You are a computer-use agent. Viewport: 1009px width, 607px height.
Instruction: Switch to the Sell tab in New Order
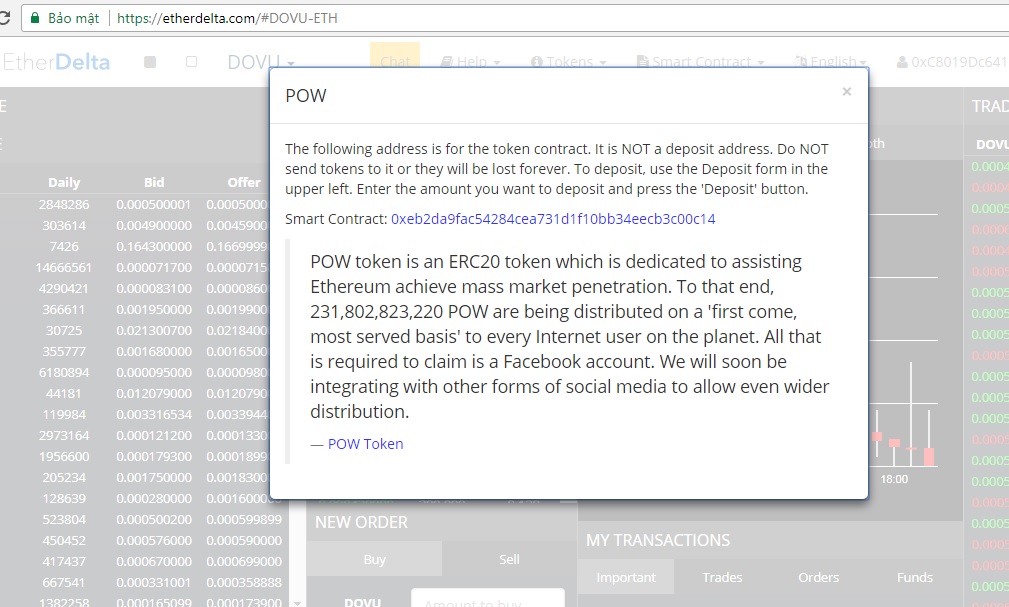(509, 559)
